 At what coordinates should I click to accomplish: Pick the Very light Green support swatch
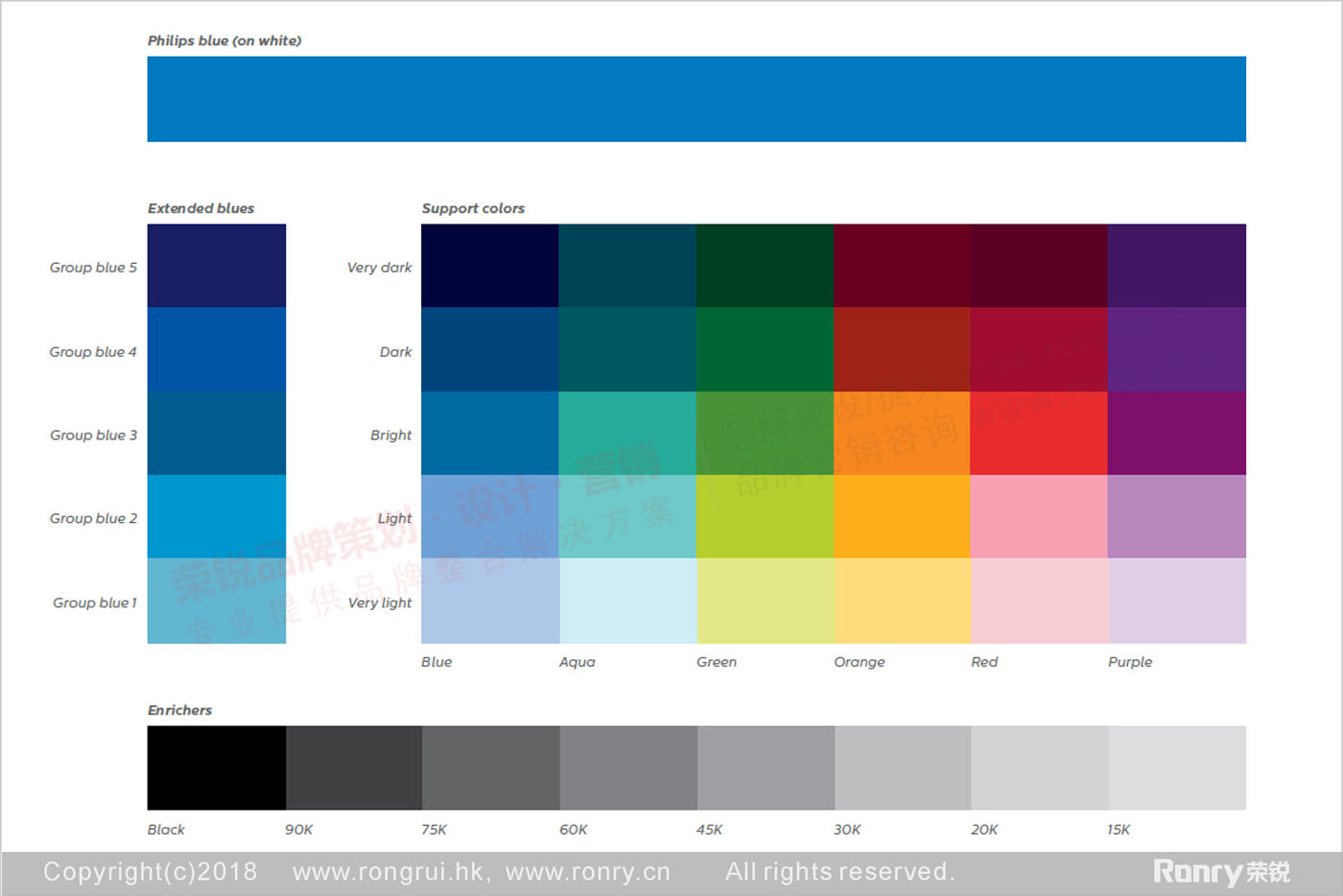pyautogui.click(x=766, y=601)
